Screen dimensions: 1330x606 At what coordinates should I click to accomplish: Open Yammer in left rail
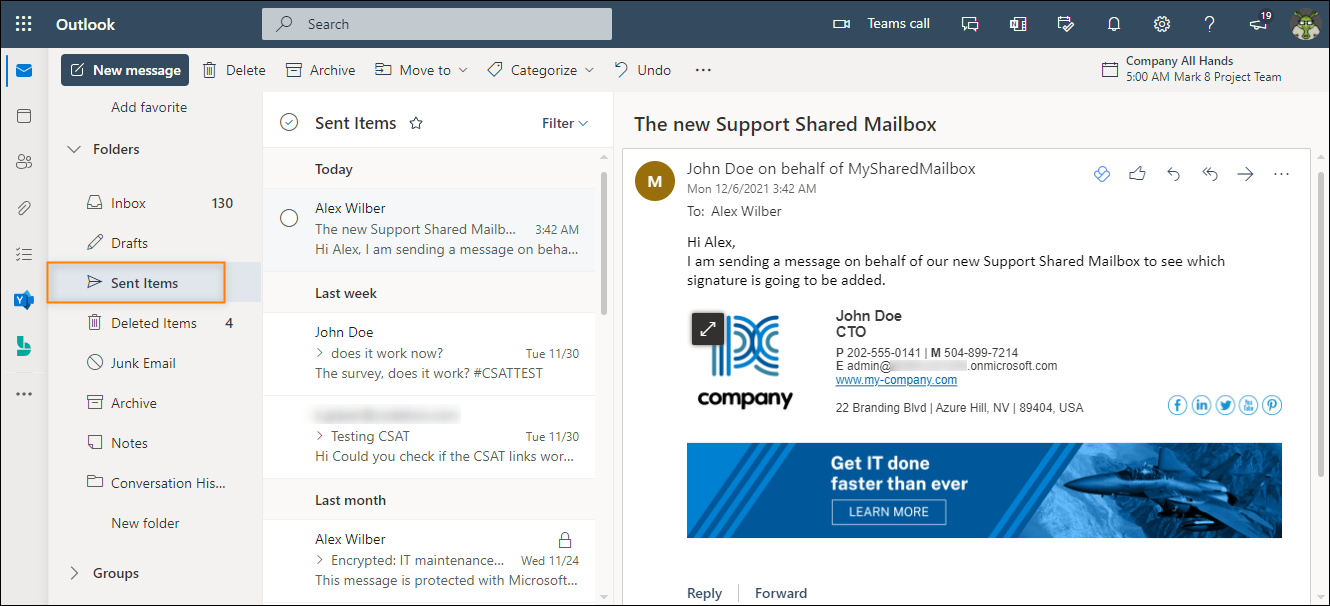[24, 300]
